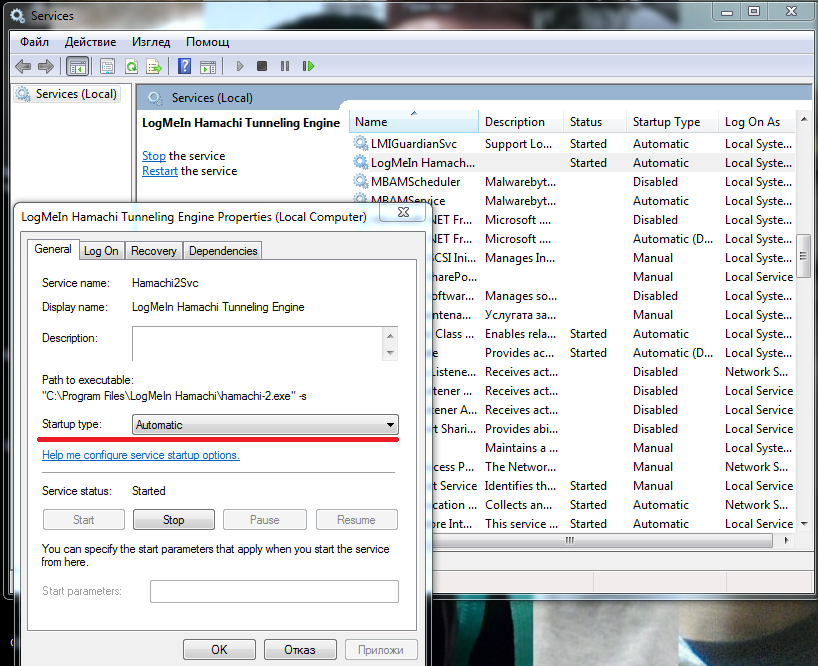Click the hamachi-2.exe executable path text
Viewport: 818px width, 666px height.
(x=174, y=396)
